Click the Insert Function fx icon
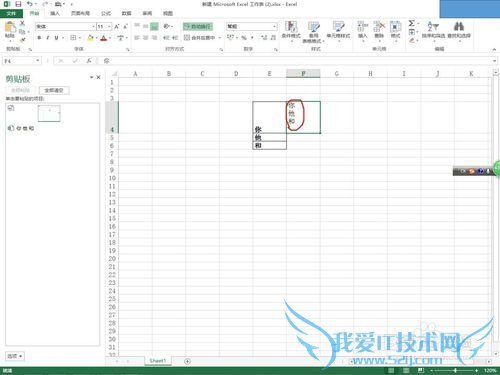500x375 pixels. 89,61
